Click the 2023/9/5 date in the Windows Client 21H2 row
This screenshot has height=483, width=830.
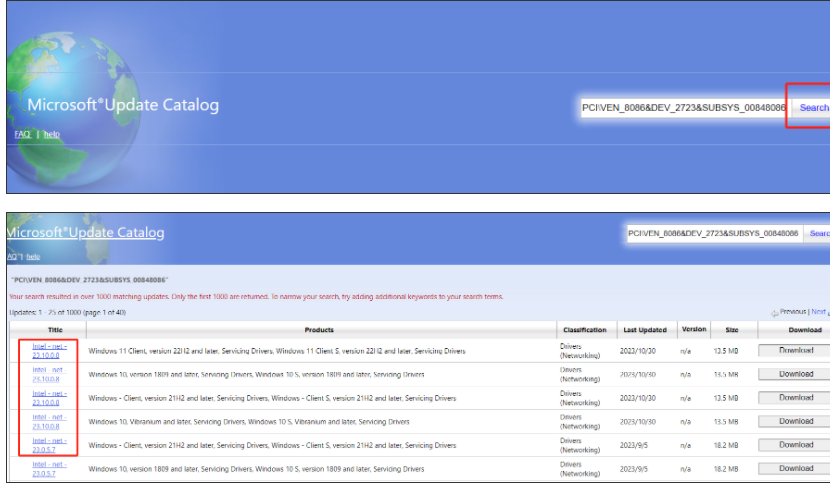[634, 445]
